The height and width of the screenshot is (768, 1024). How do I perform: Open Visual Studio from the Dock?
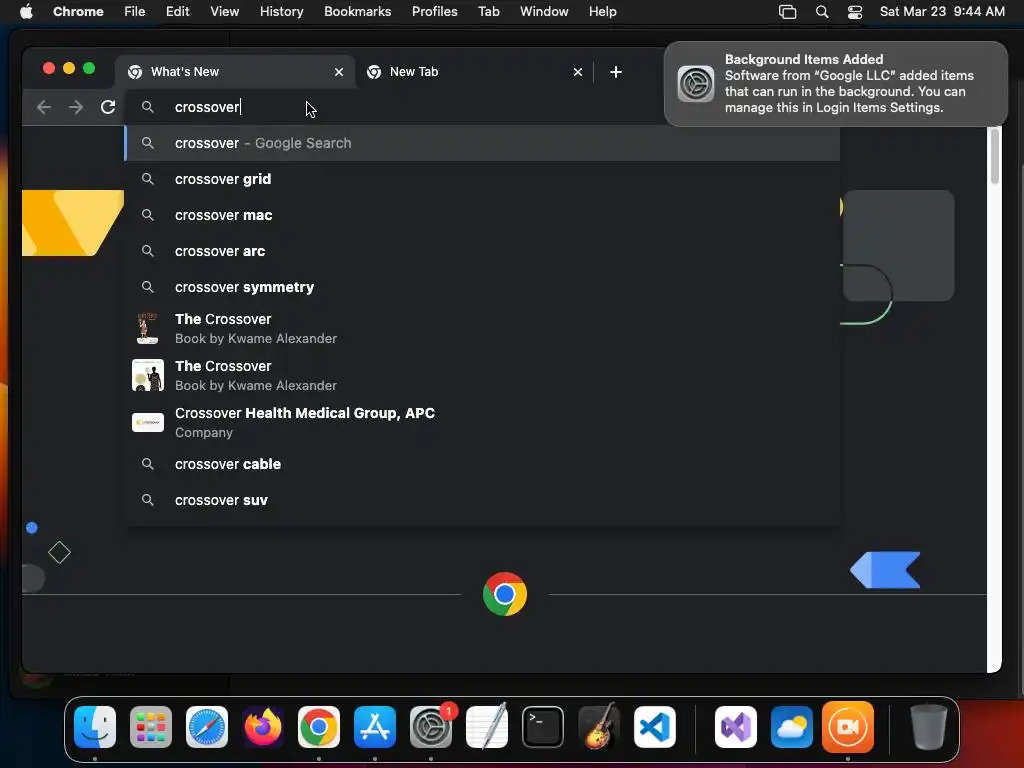click(736, 727)
